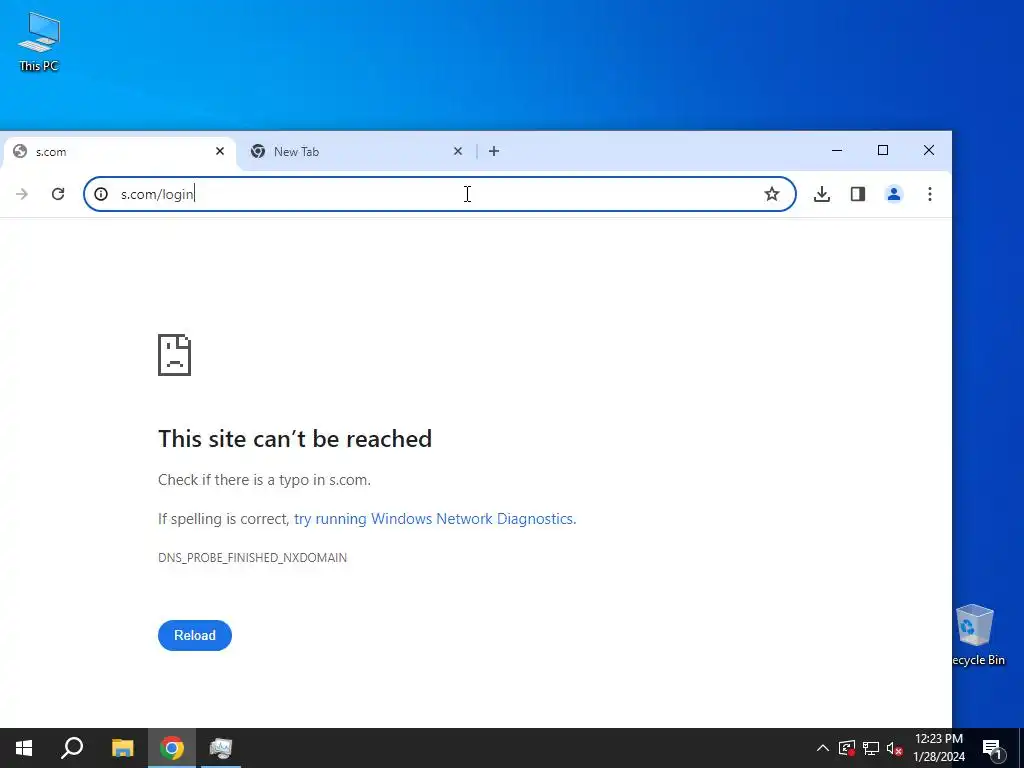Screen dimensions: 1024x768
Task: Minimize the Chrome window
Action: point(837,150)
